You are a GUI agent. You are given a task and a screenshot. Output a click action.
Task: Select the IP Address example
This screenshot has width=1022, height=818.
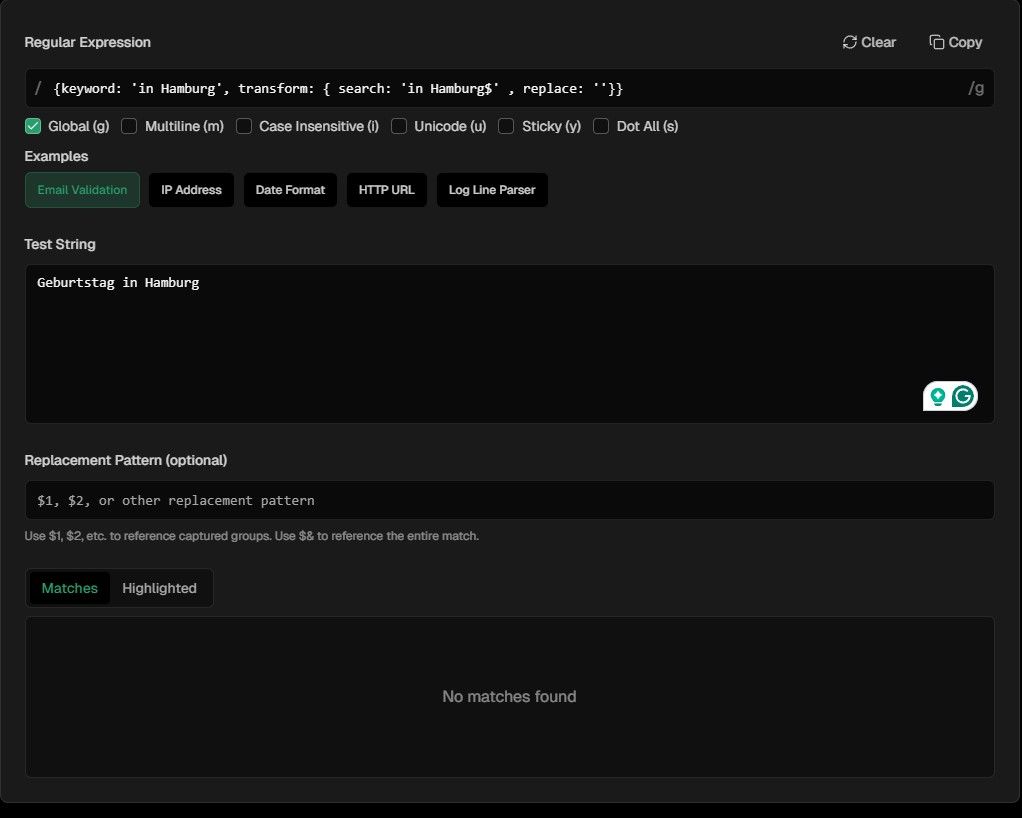tap(191, 190)
